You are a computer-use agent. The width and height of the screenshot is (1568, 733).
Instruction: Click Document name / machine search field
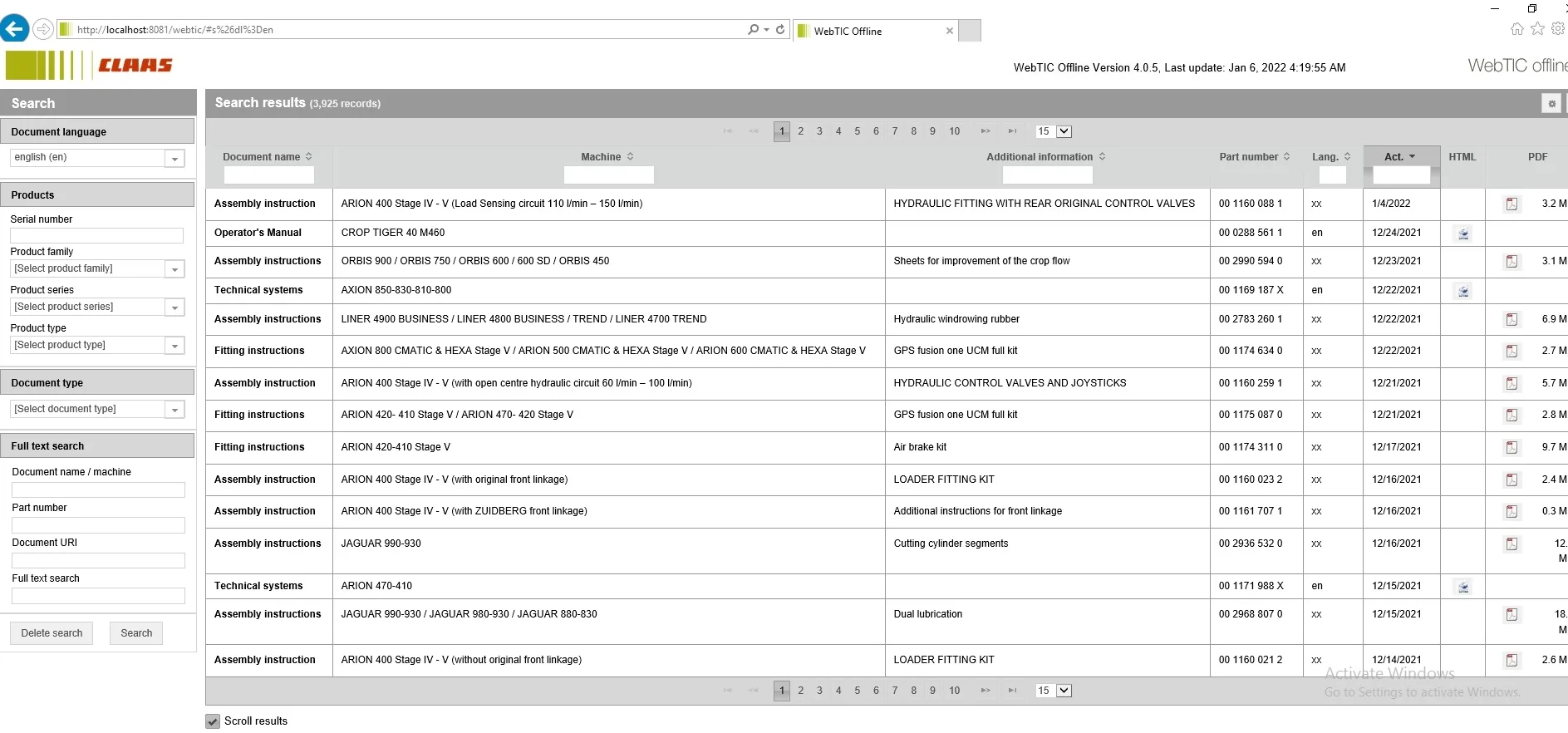point(98,490)
